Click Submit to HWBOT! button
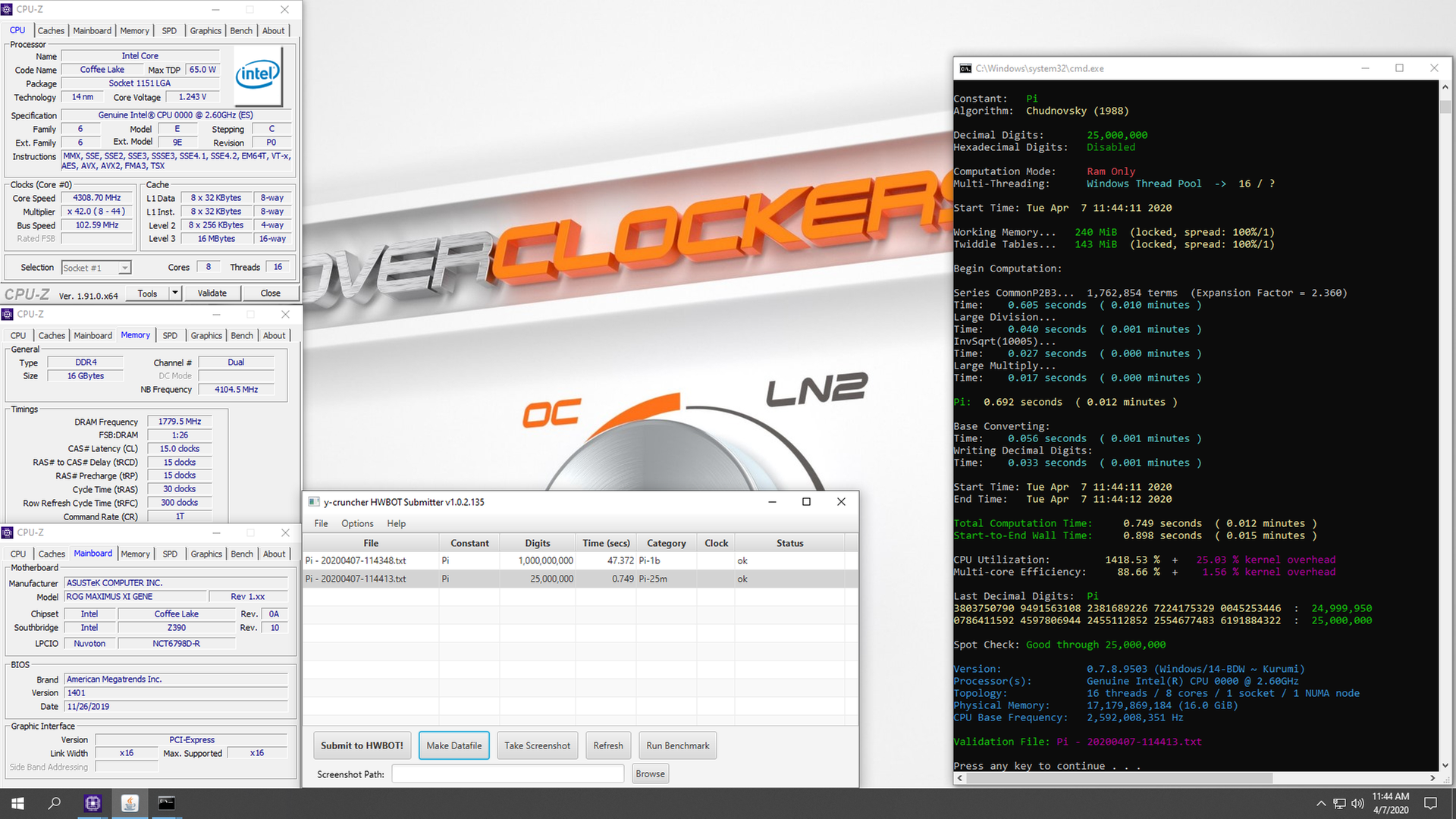This screenshot has height=819, width=1456. pos(362,745)
